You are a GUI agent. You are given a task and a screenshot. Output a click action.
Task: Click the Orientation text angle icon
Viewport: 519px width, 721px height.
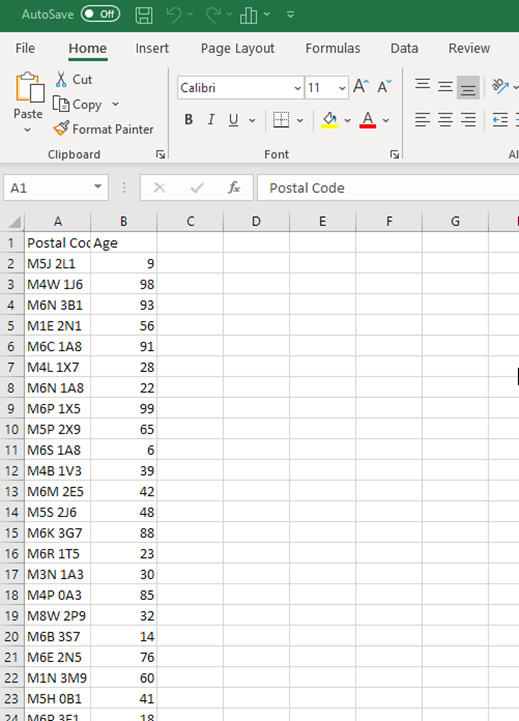[500, 86]
